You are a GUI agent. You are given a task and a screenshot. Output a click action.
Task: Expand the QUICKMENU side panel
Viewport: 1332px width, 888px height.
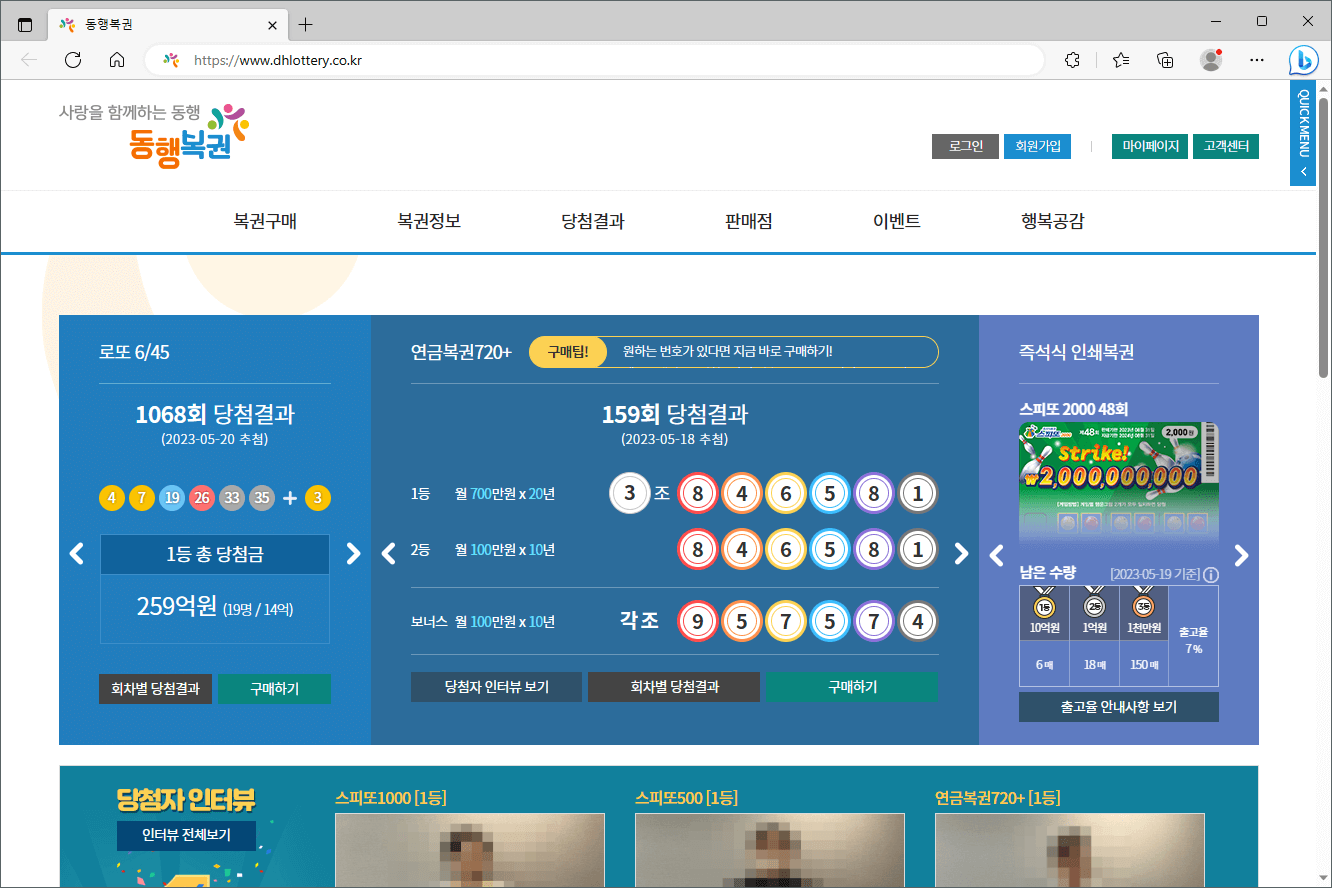tap(1303, 133)
